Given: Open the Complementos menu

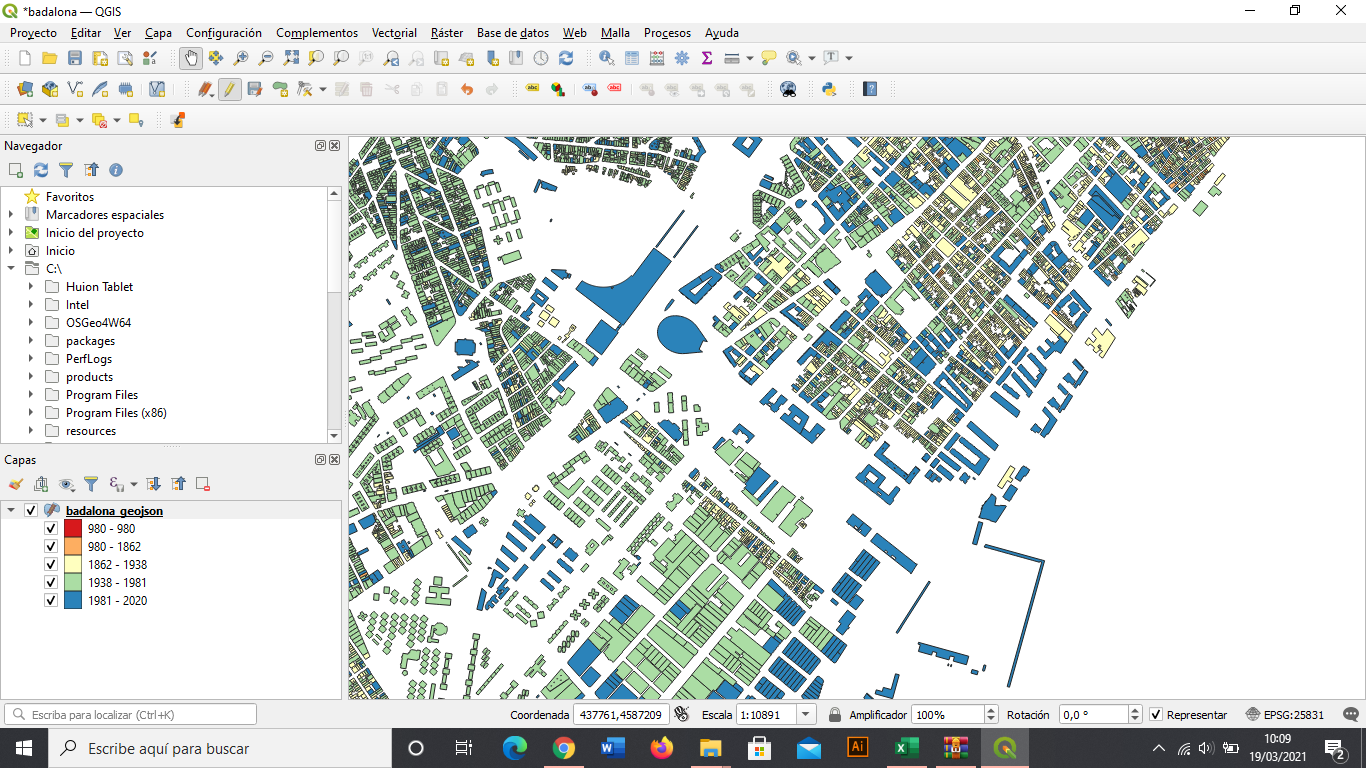Looking at the screenshot, I should pyautogui.click(x=316, y=33).
